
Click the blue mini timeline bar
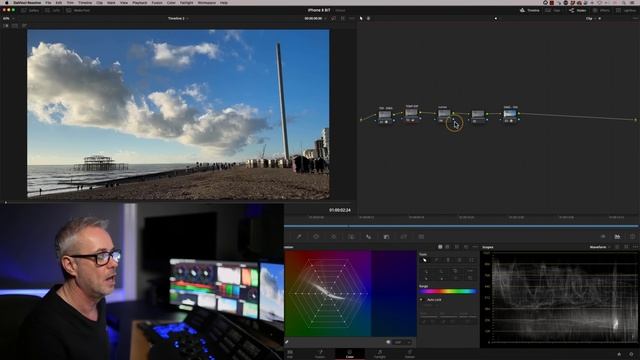[x=461, y=226]
